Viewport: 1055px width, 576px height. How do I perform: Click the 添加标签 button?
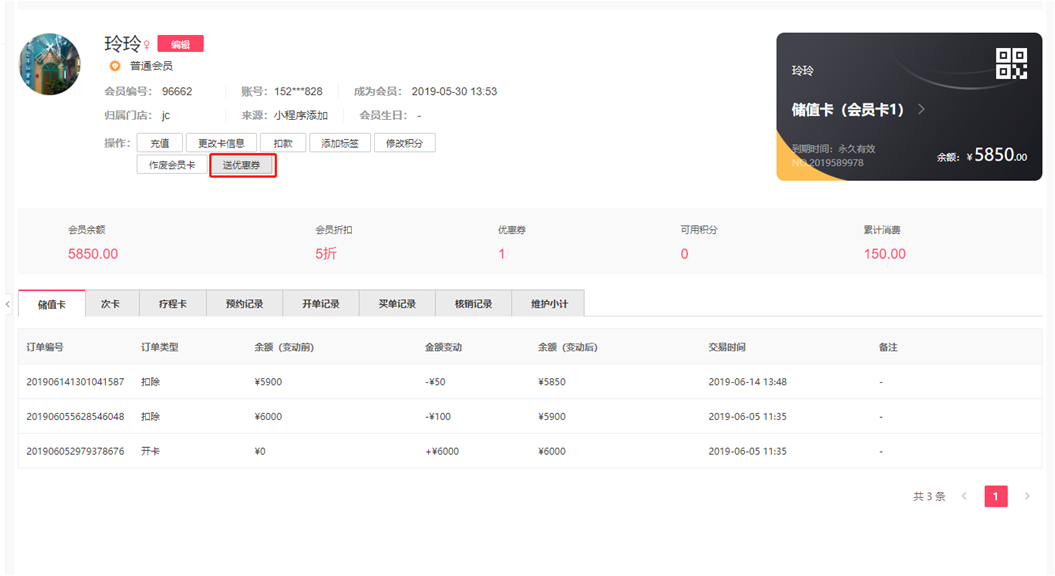(x=340, y=143)
